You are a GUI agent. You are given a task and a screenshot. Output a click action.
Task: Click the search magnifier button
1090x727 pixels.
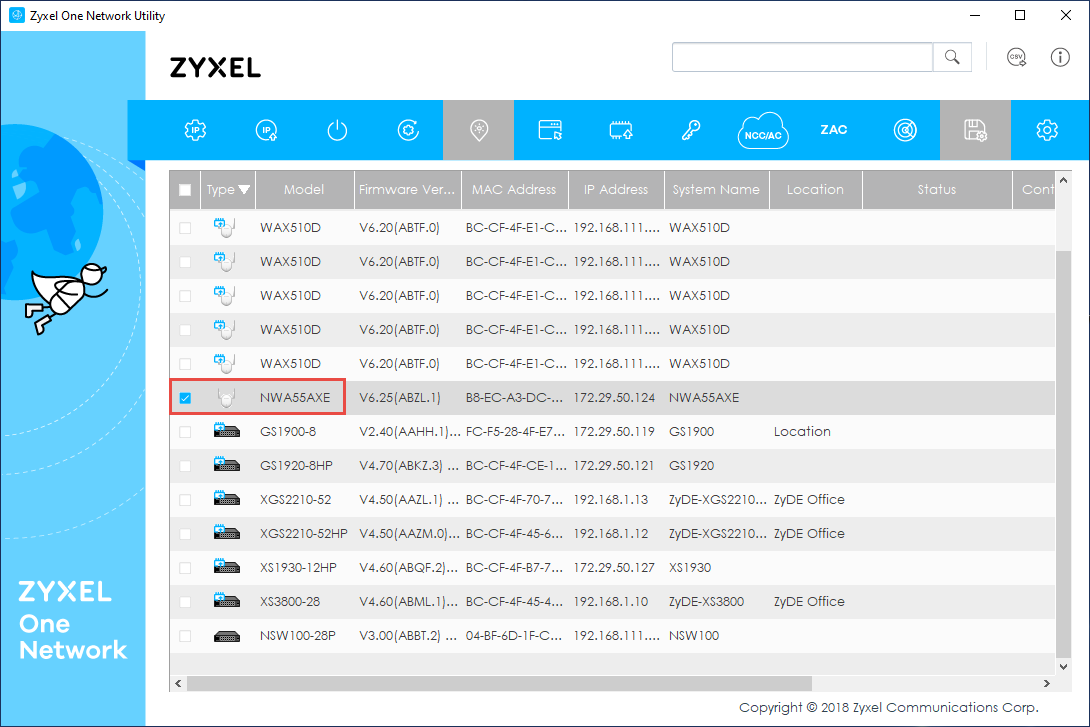(x=952, y=57)
